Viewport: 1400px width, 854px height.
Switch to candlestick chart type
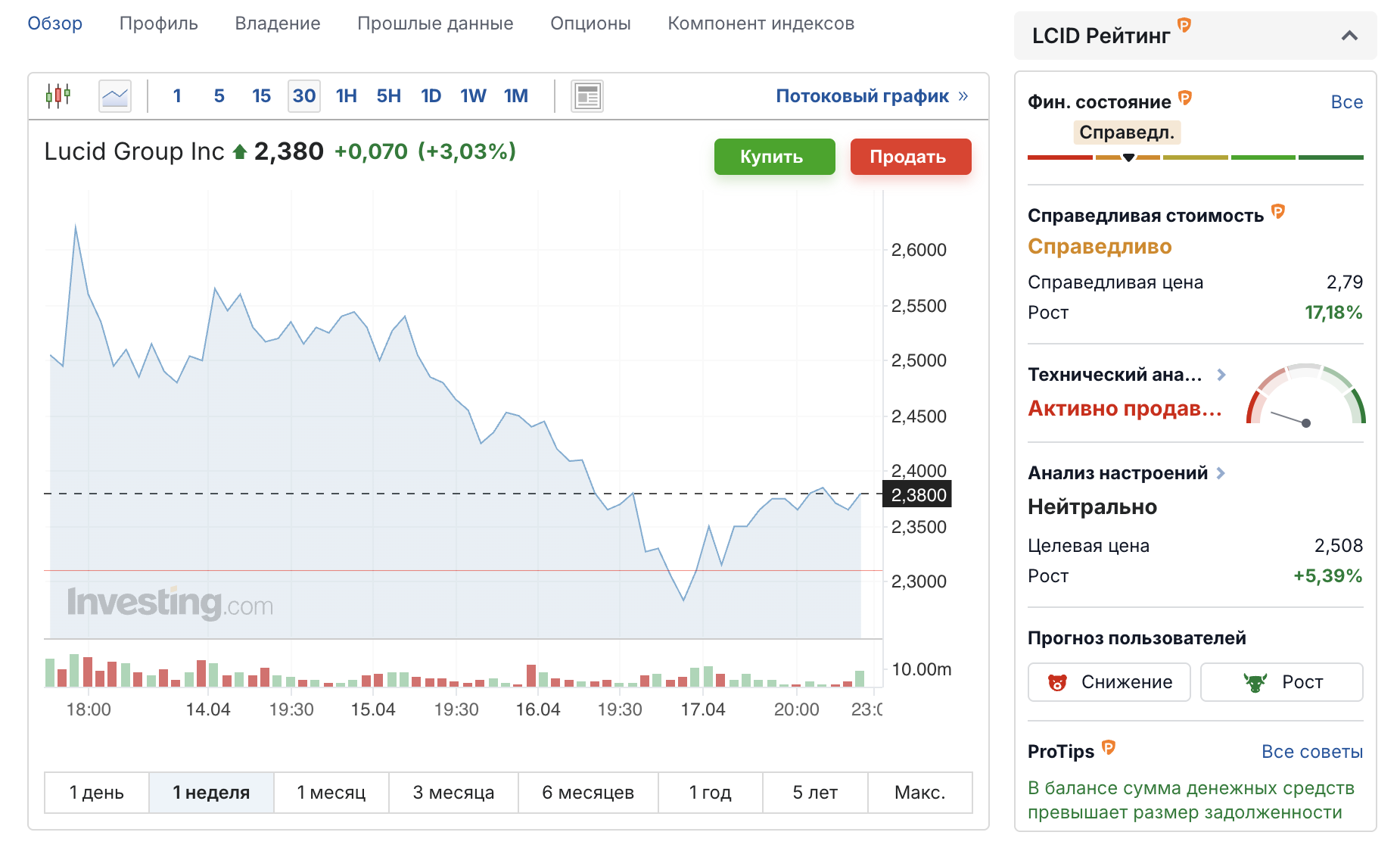(x=58, y=96)
